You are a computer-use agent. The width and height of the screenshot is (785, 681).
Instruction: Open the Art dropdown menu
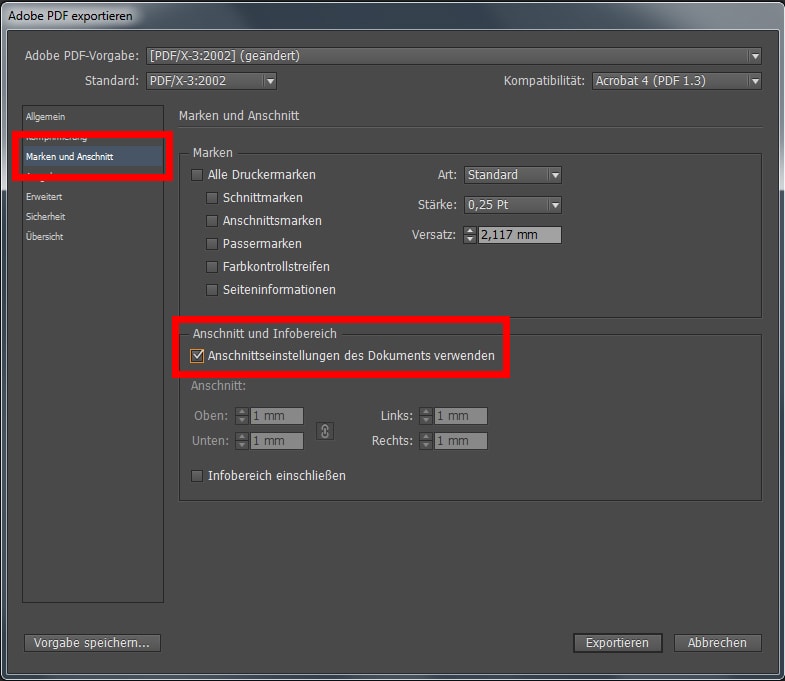(513, 175)
